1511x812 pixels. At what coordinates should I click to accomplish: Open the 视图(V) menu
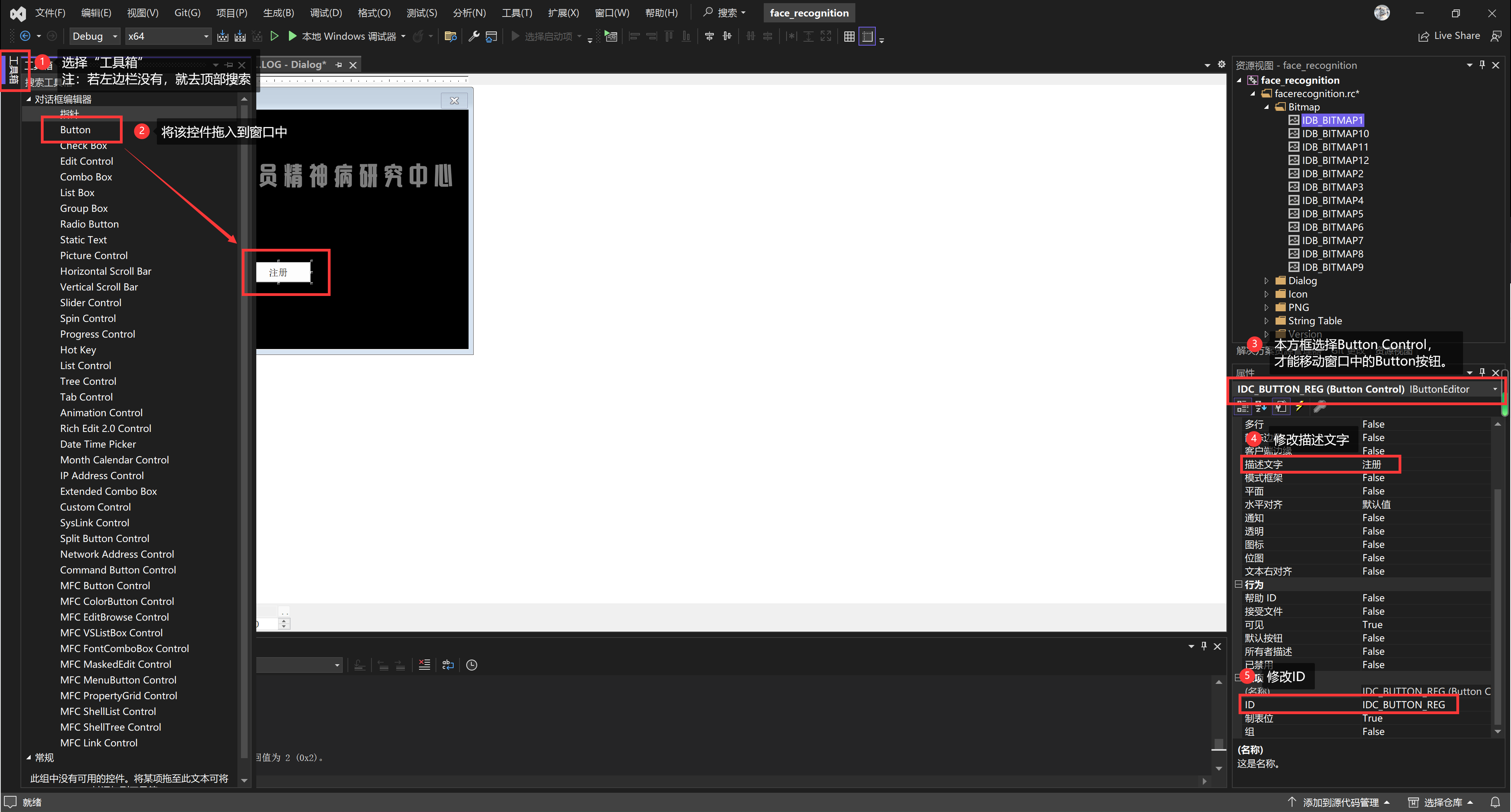click(142, 12)
